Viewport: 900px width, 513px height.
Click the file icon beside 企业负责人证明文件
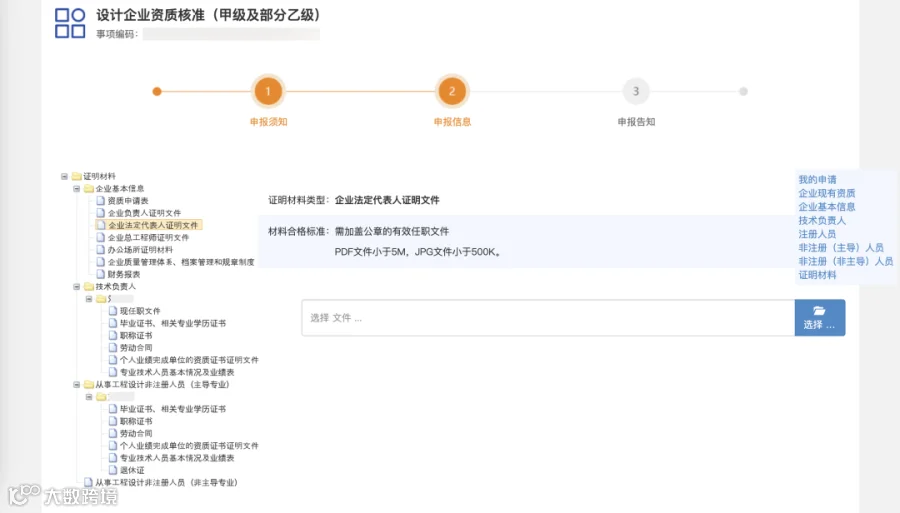[x=100, y=213]
